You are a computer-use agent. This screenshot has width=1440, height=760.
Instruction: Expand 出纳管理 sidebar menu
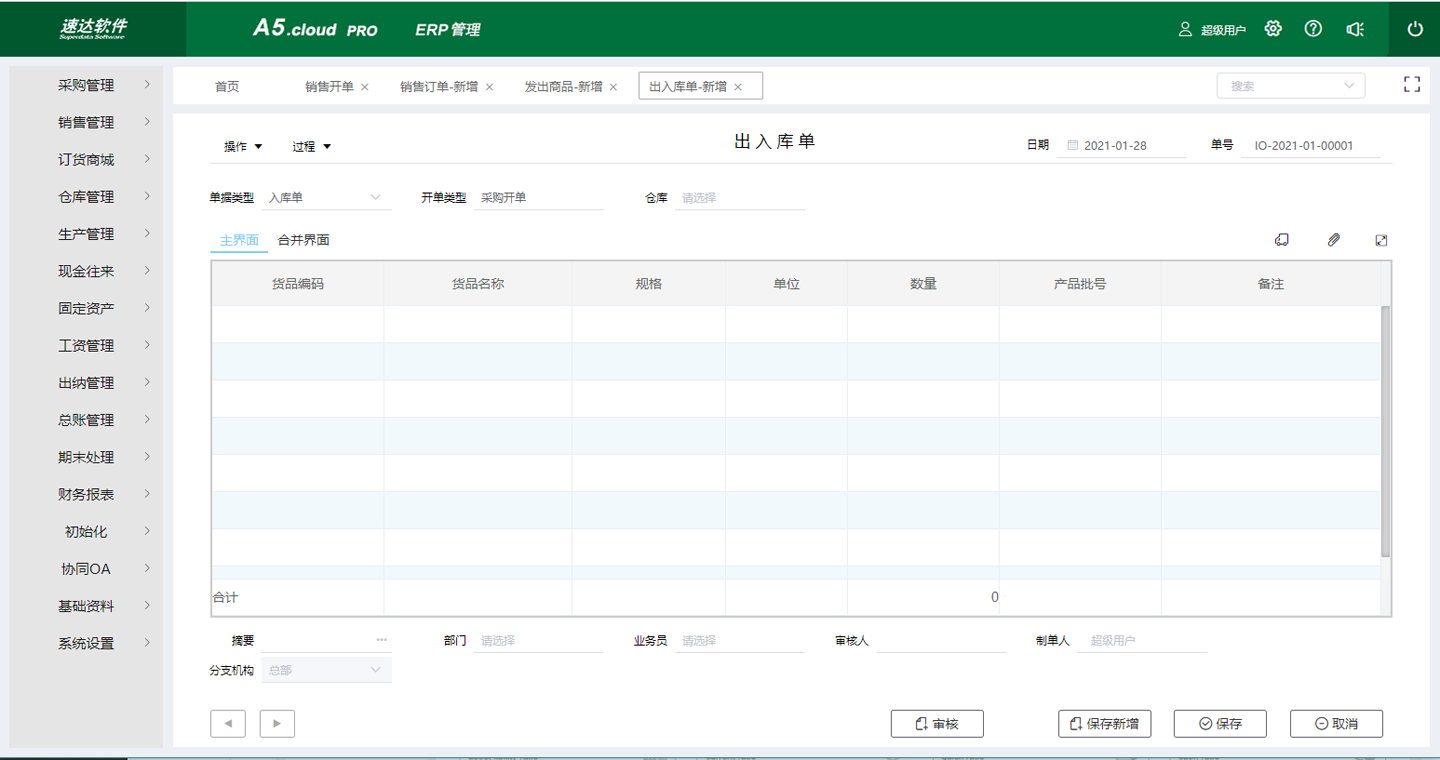click(86, 383)
